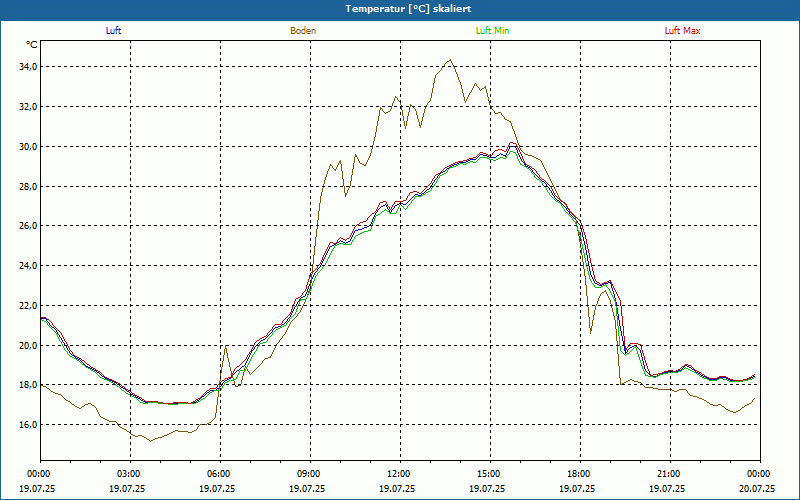Click the blue Luft legend label
The image size is (800, 500).
coord(113,31)
